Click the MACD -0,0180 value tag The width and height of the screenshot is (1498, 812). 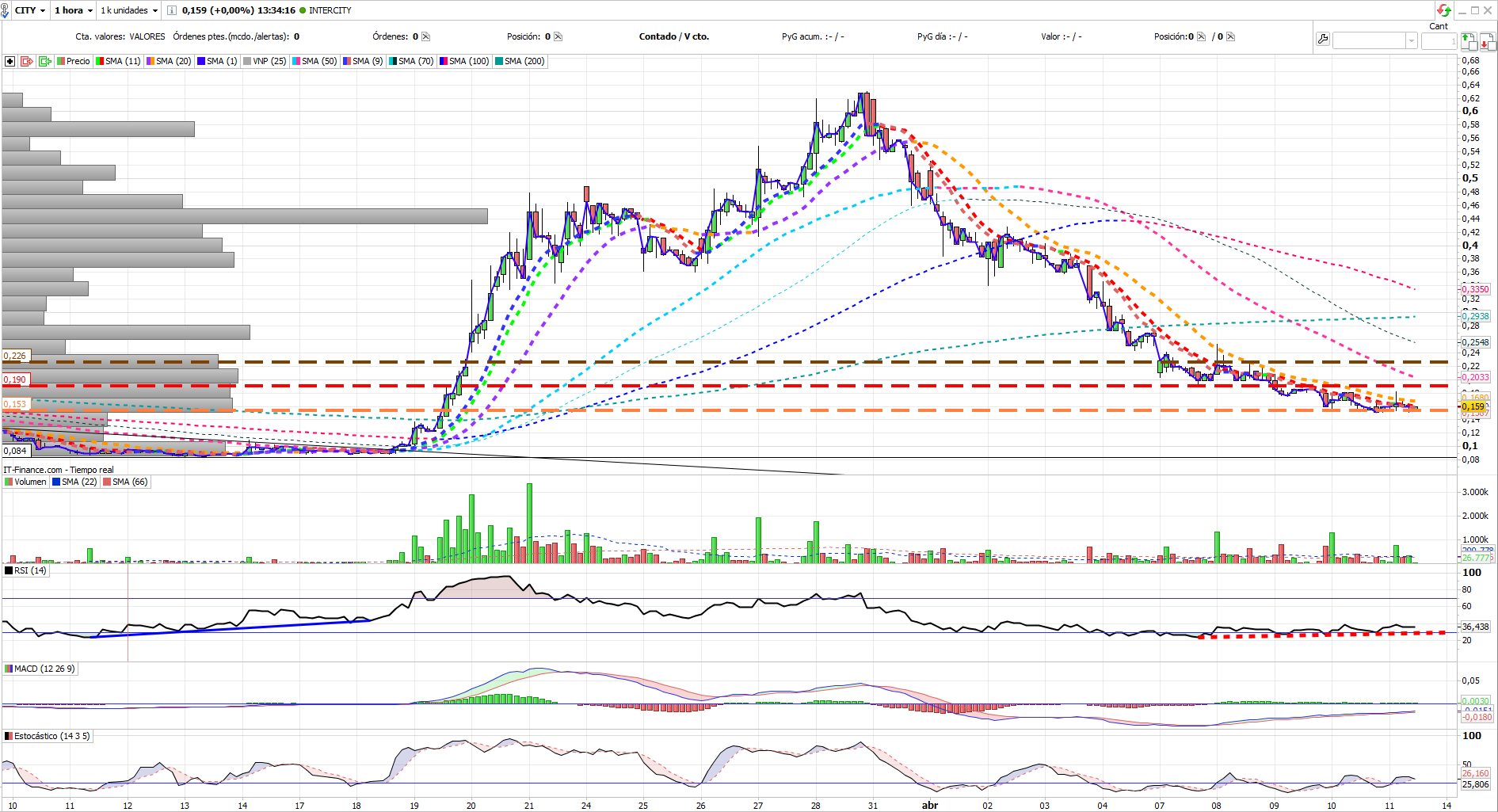tap(1477, 717)
